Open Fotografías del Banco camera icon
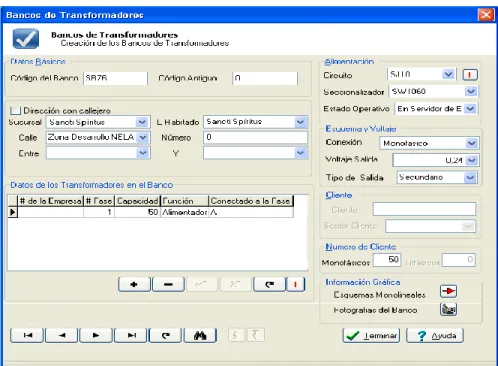This screenshot has height=366, width=498. pos(448,310)
